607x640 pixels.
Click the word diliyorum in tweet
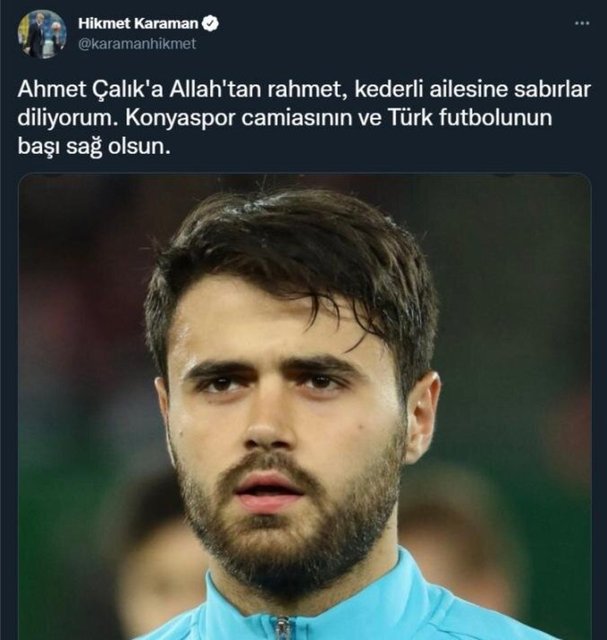point(69,118)
